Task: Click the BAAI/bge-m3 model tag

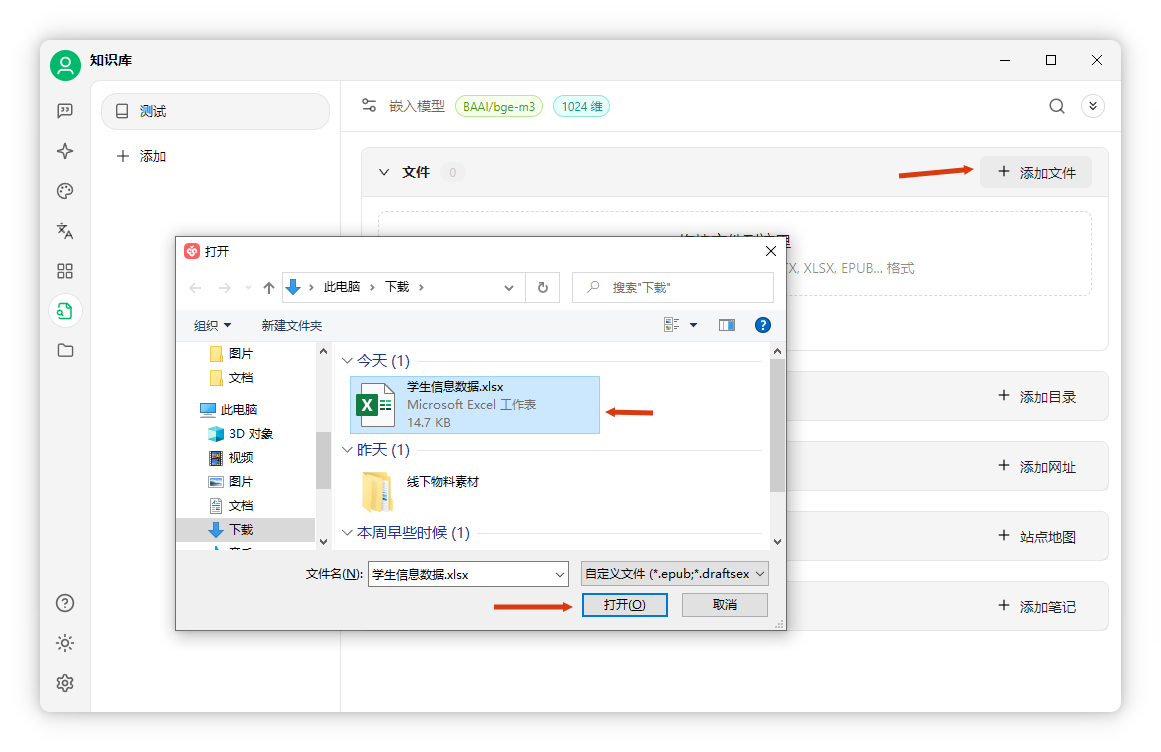Action: click(499, 107)
